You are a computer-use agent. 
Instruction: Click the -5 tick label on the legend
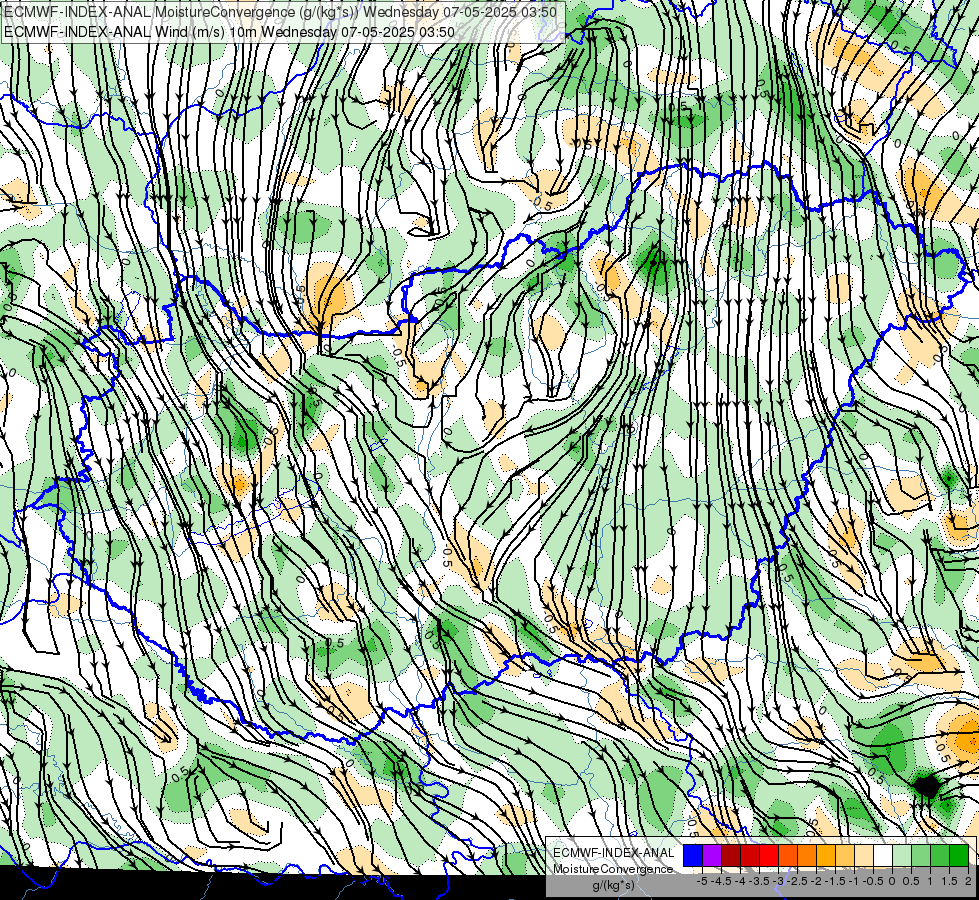702,881
